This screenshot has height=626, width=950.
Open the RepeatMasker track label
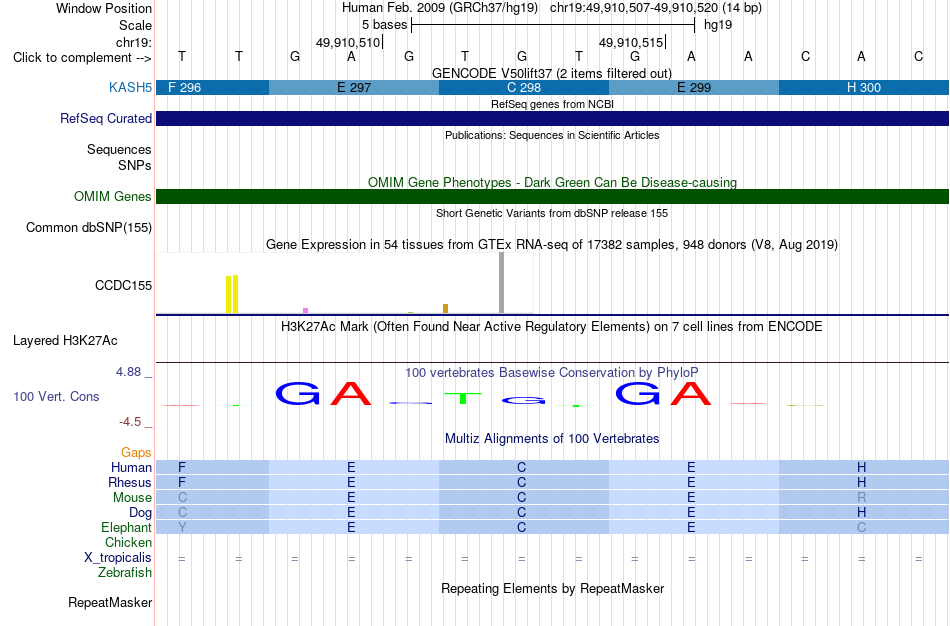coord(110,602)
